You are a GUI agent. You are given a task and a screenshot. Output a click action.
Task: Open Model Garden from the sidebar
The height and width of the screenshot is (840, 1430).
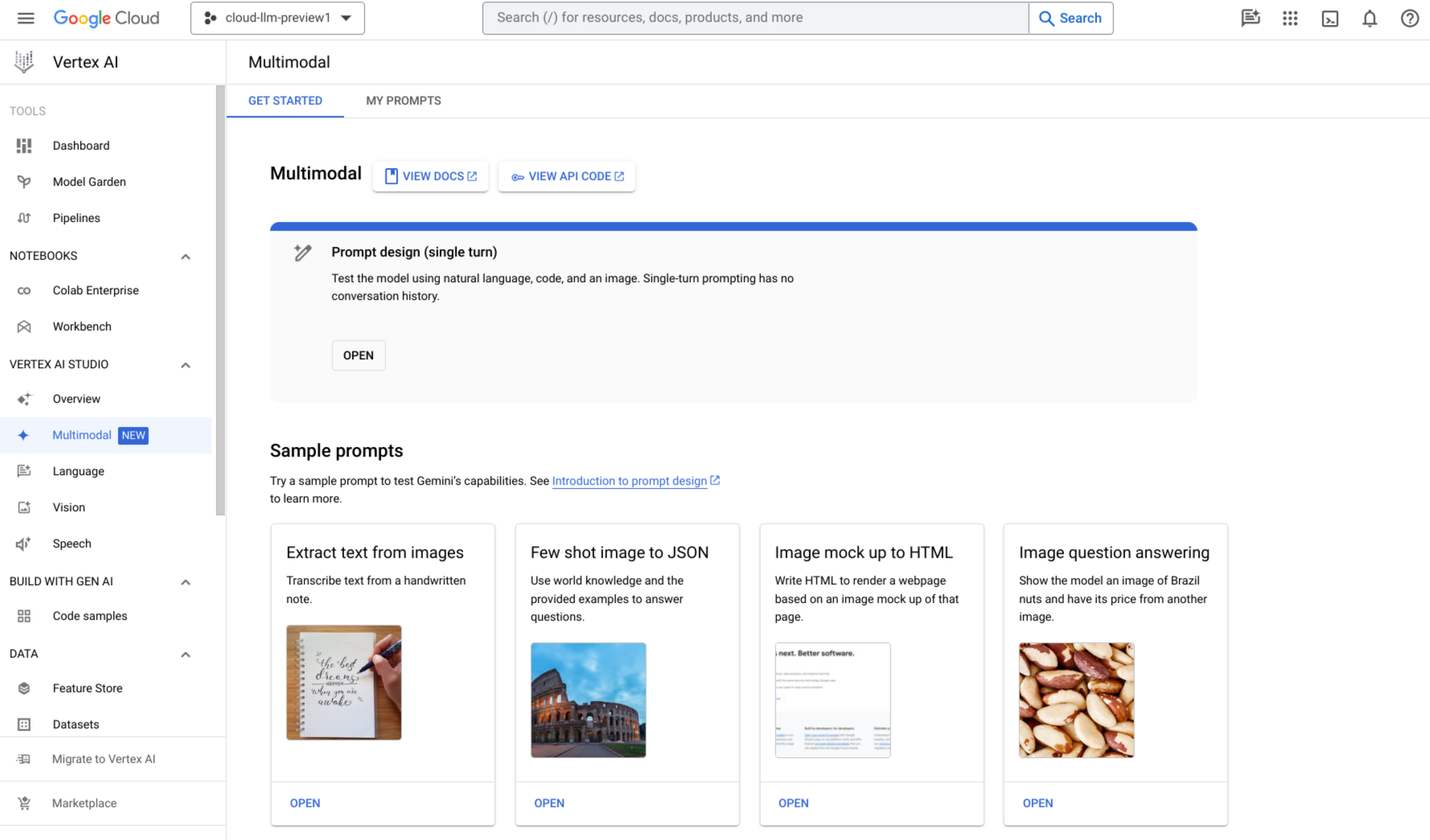pos(88,182)
